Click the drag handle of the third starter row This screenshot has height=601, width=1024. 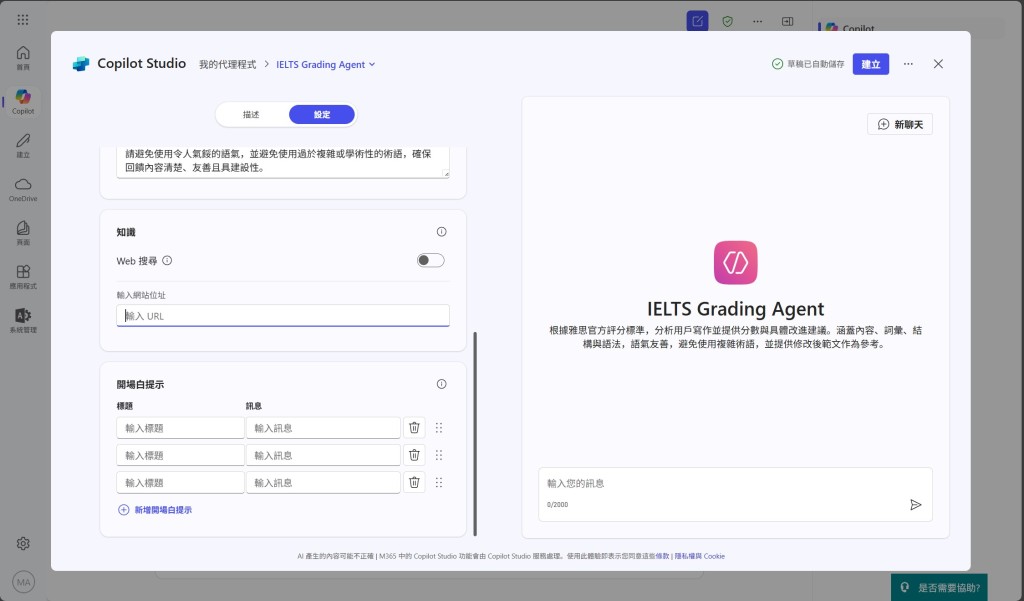click(439, 483)
